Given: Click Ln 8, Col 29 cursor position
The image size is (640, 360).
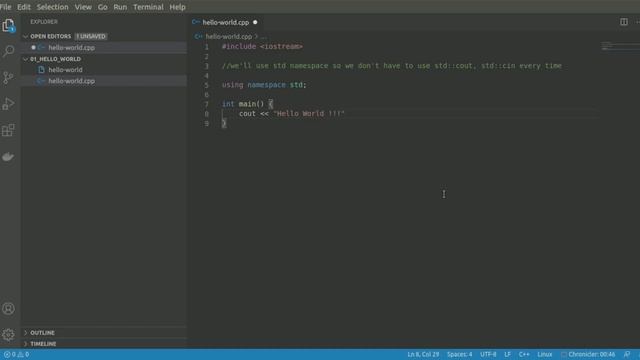Looking at the screenshot, I should point(423,354).
